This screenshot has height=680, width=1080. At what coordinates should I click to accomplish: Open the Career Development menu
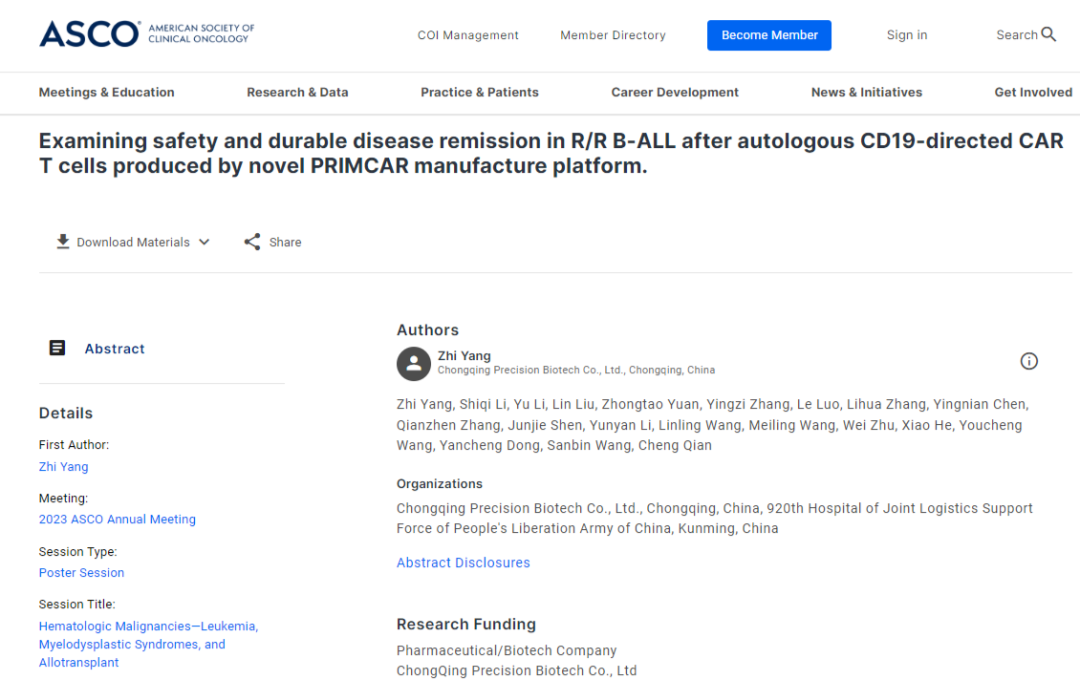pyautogui.click(x=674, y=92)
